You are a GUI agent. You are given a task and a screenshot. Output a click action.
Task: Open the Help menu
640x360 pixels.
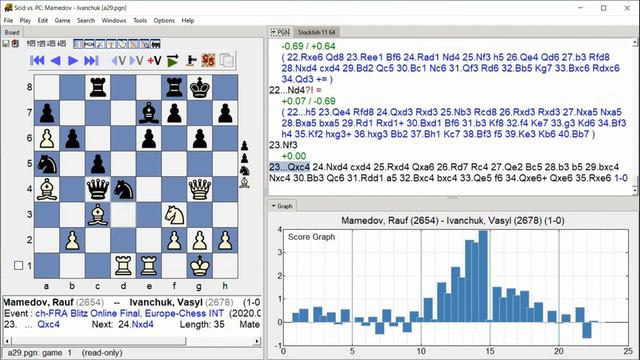188,20
